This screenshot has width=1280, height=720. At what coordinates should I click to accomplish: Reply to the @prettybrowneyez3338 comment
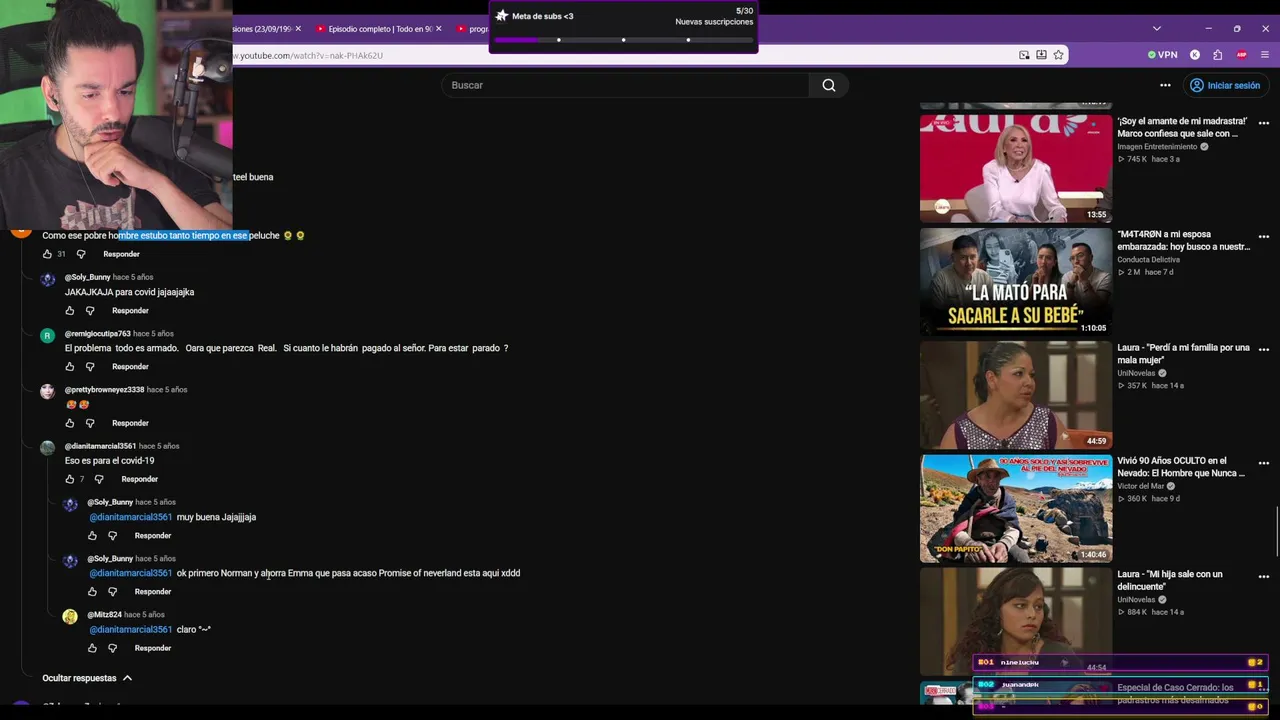[x=130, y=423]
